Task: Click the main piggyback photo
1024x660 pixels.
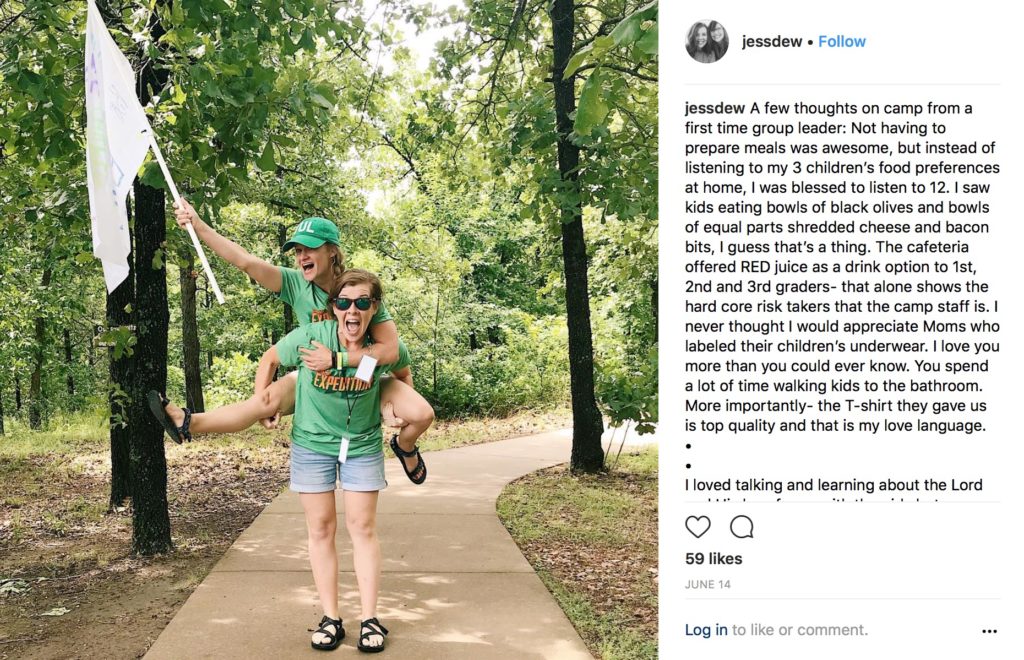Action: coord(328,330)
